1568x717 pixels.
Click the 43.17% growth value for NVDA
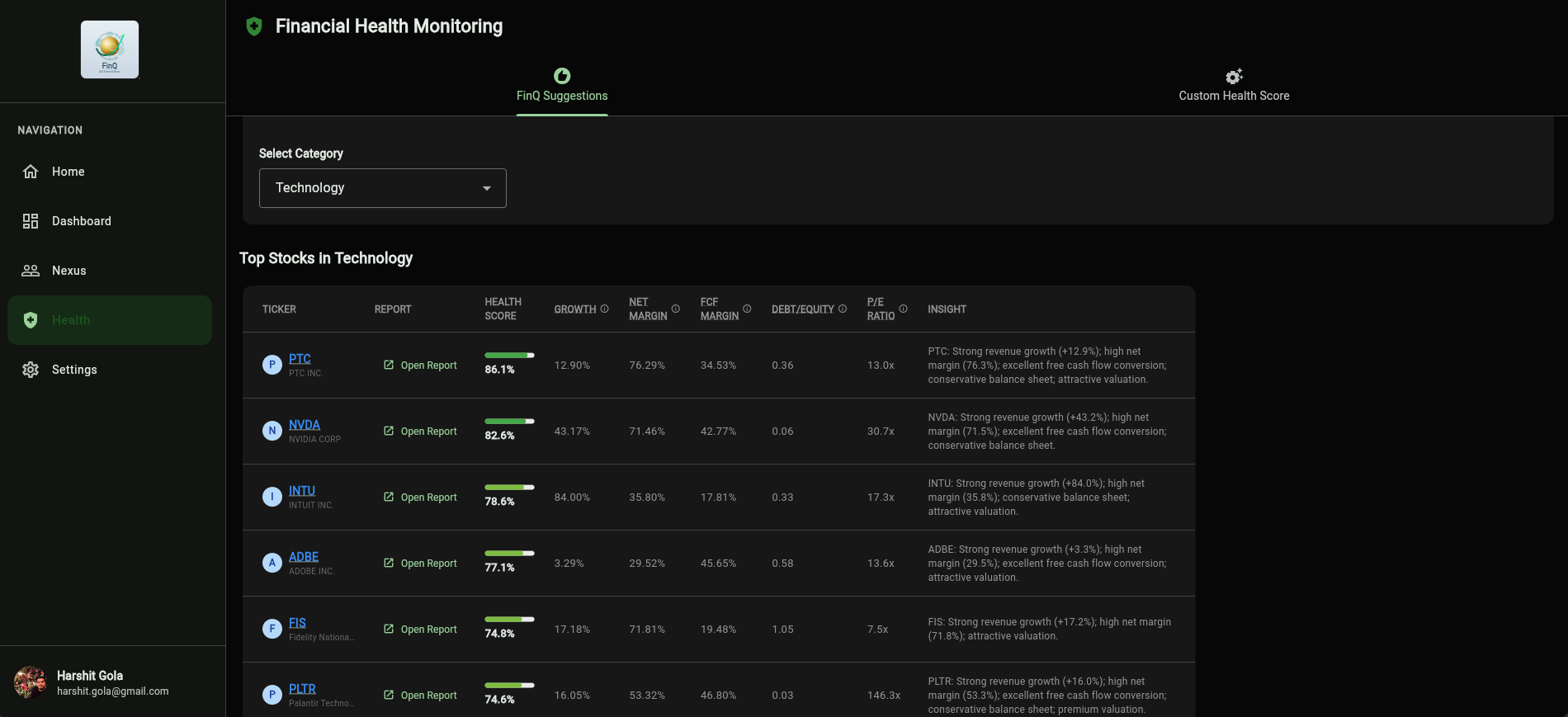coord(572,432)
